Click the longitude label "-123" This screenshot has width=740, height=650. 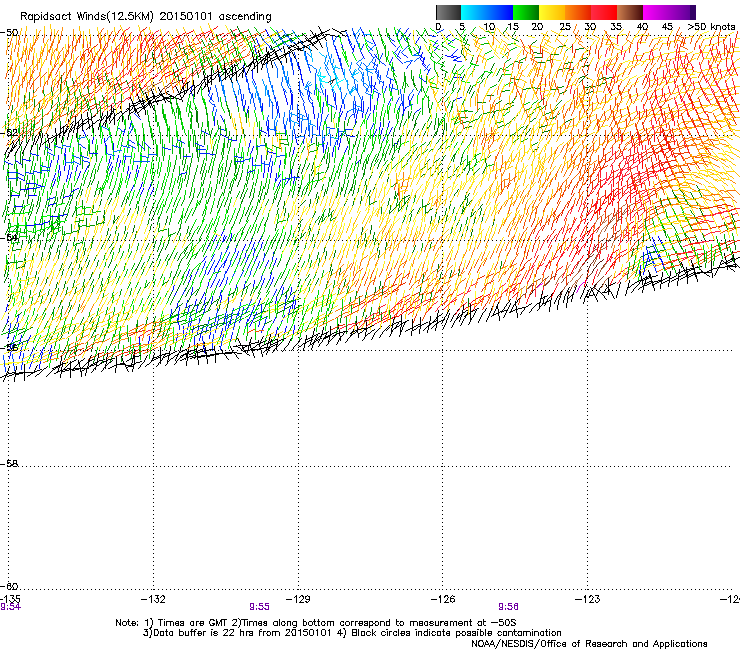coord(587,599)
